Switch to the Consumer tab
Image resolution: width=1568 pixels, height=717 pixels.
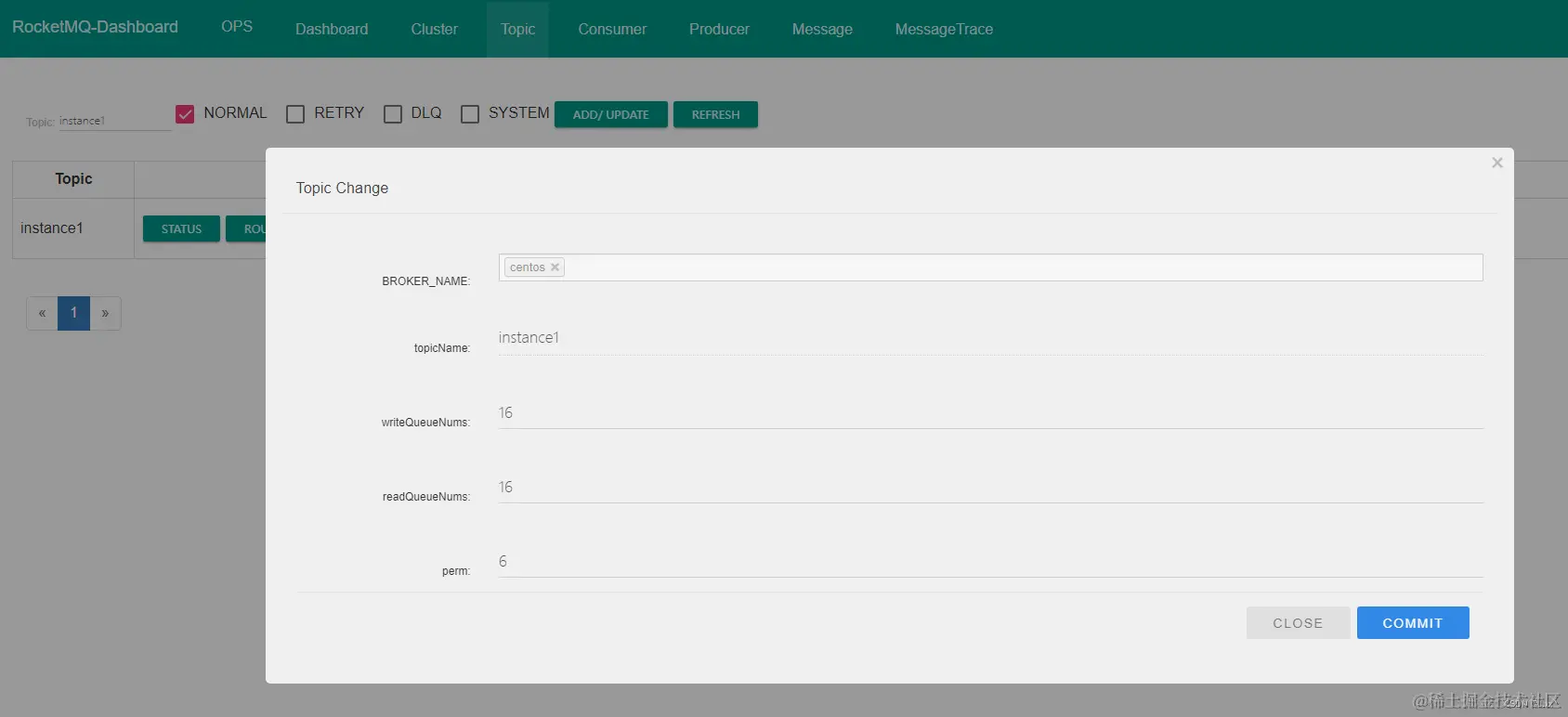[x=612, y=29]
